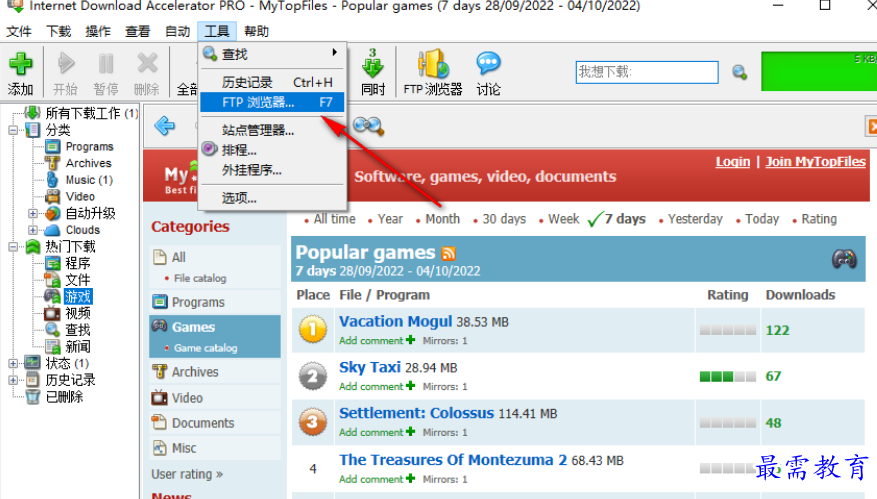Screen dimensions: 877x499
Task: Expand the 历史记录 tree node
Action: coord(13,380)
